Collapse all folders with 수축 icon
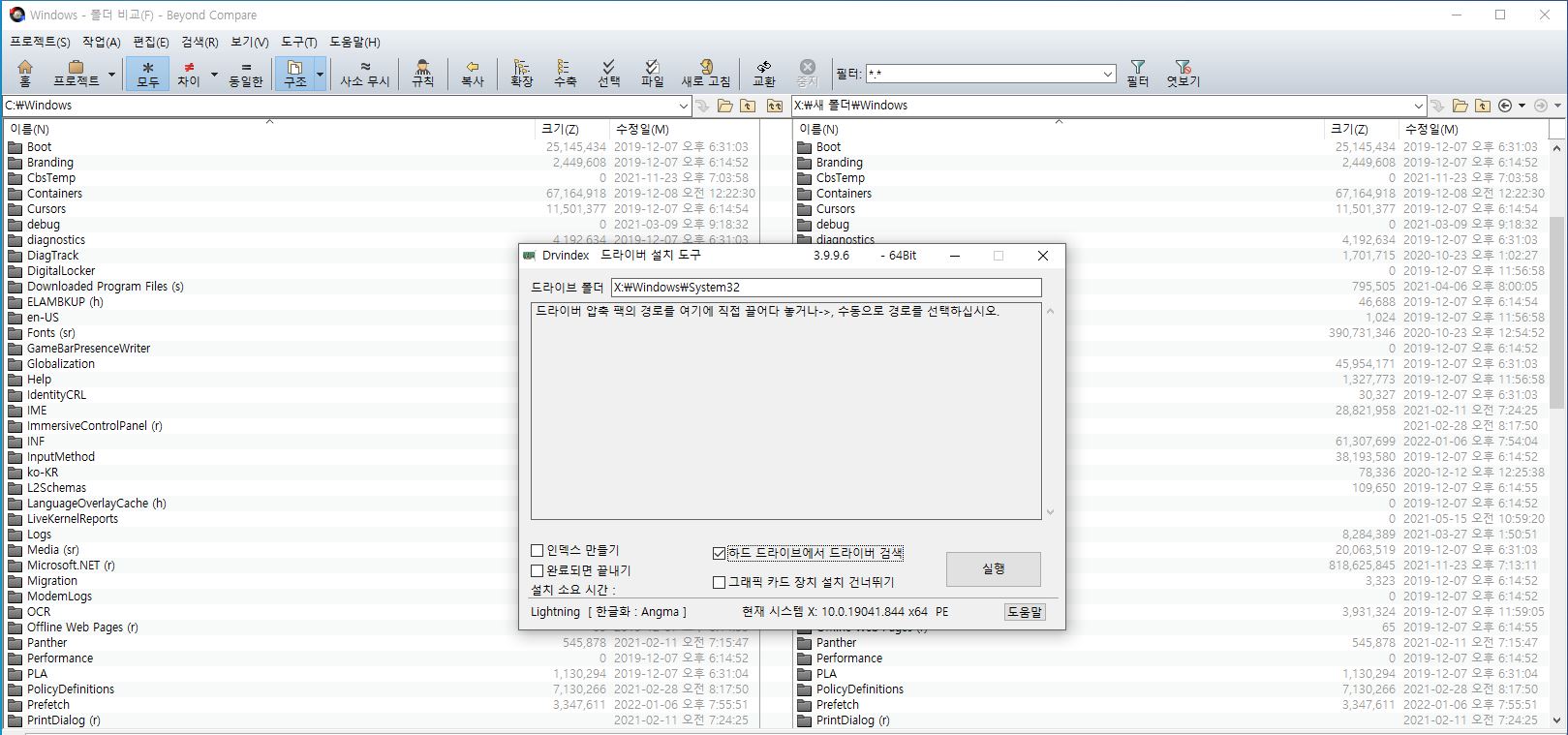The image size is (1568, 735). tap(565, 73)
